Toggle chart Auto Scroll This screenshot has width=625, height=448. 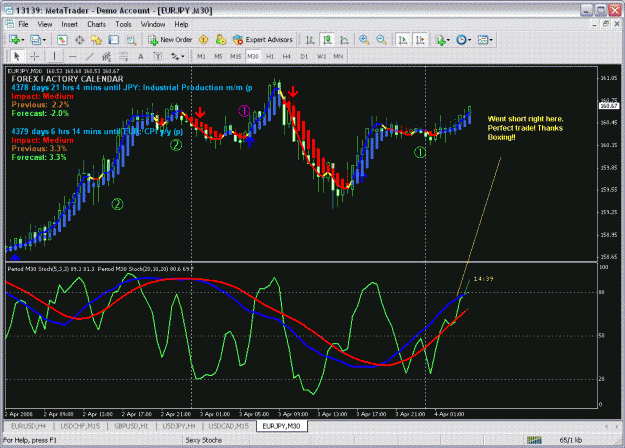pyautogui.click(x=403, y=40)
